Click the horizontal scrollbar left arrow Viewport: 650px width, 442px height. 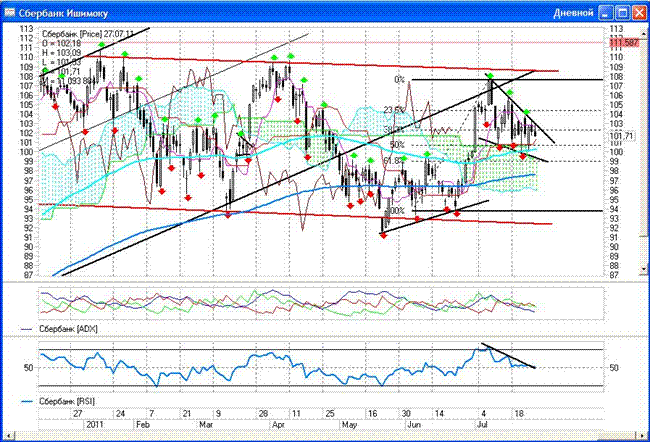[x=8, y=435]
